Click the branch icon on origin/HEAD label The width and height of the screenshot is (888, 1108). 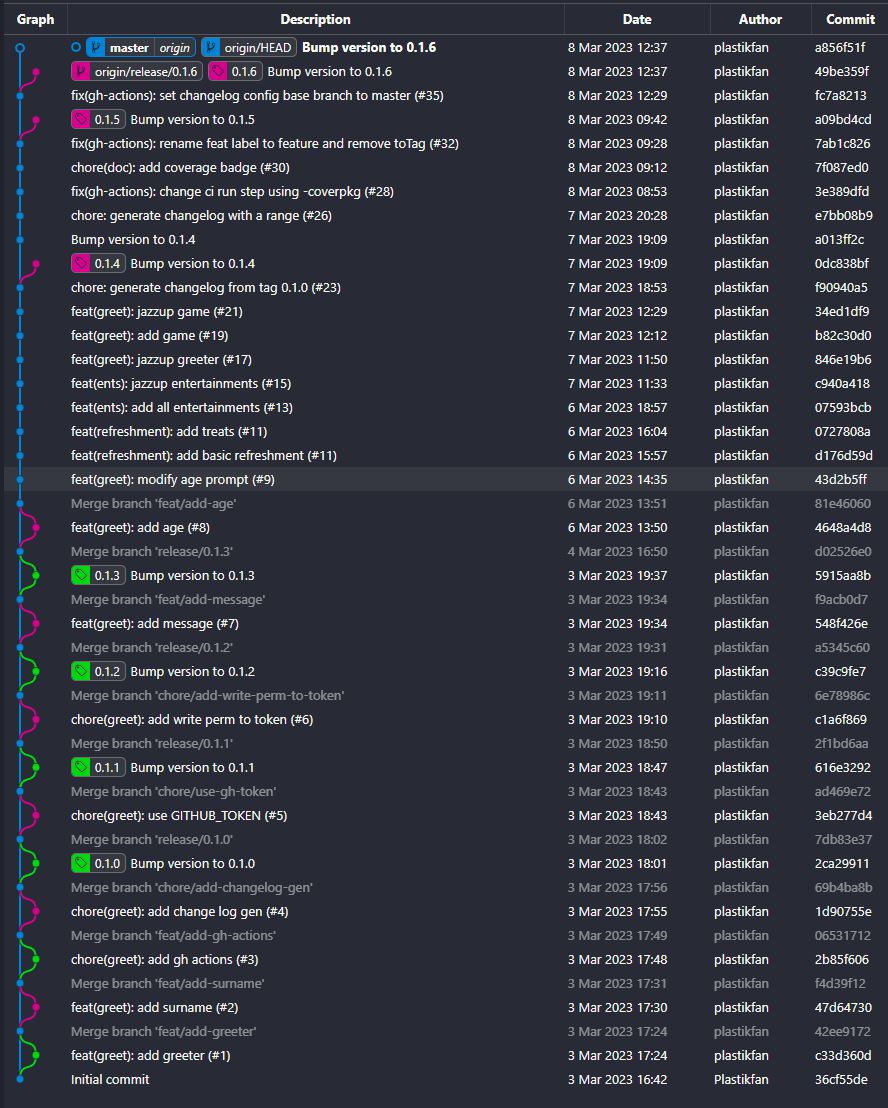click(209, 47)
